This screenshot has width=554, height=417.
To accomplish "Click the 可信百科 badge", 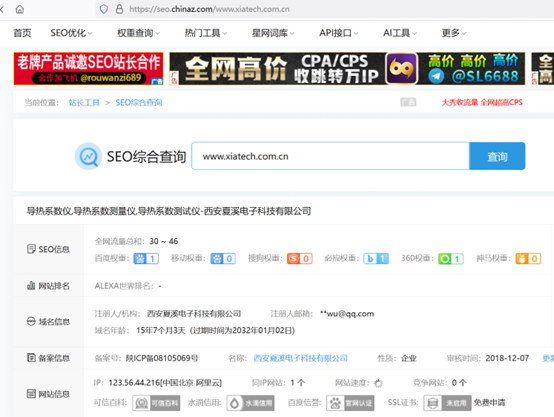I will point(156,403).
